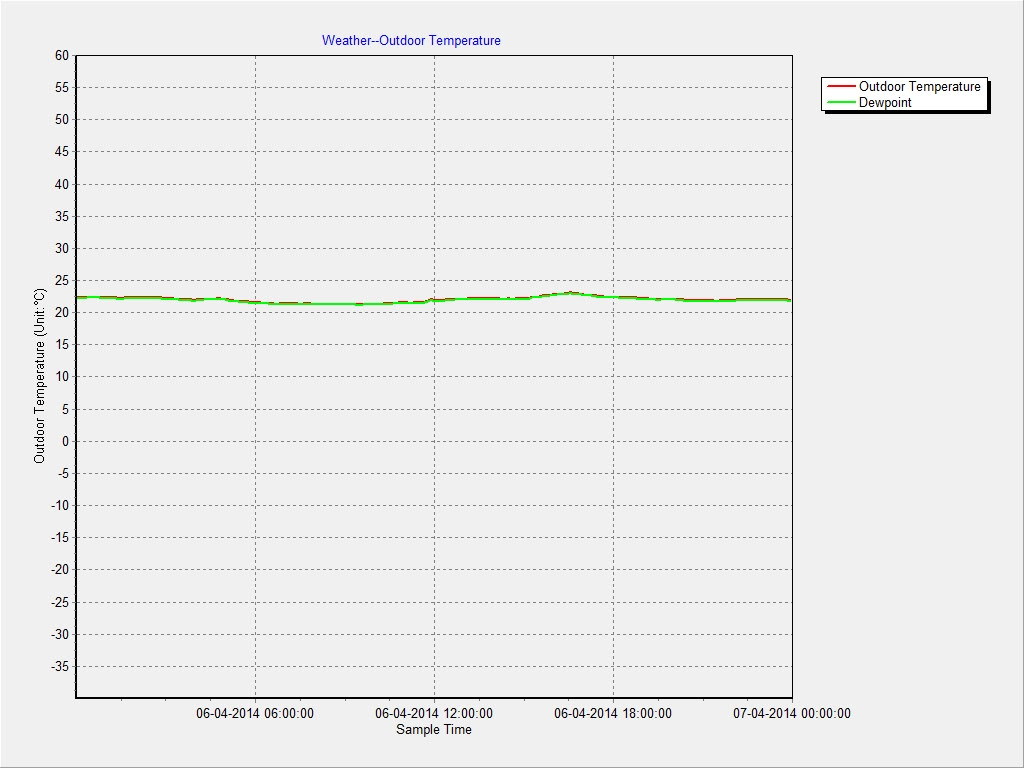Click the 40 value on y-axis

[x=61, y=184]
